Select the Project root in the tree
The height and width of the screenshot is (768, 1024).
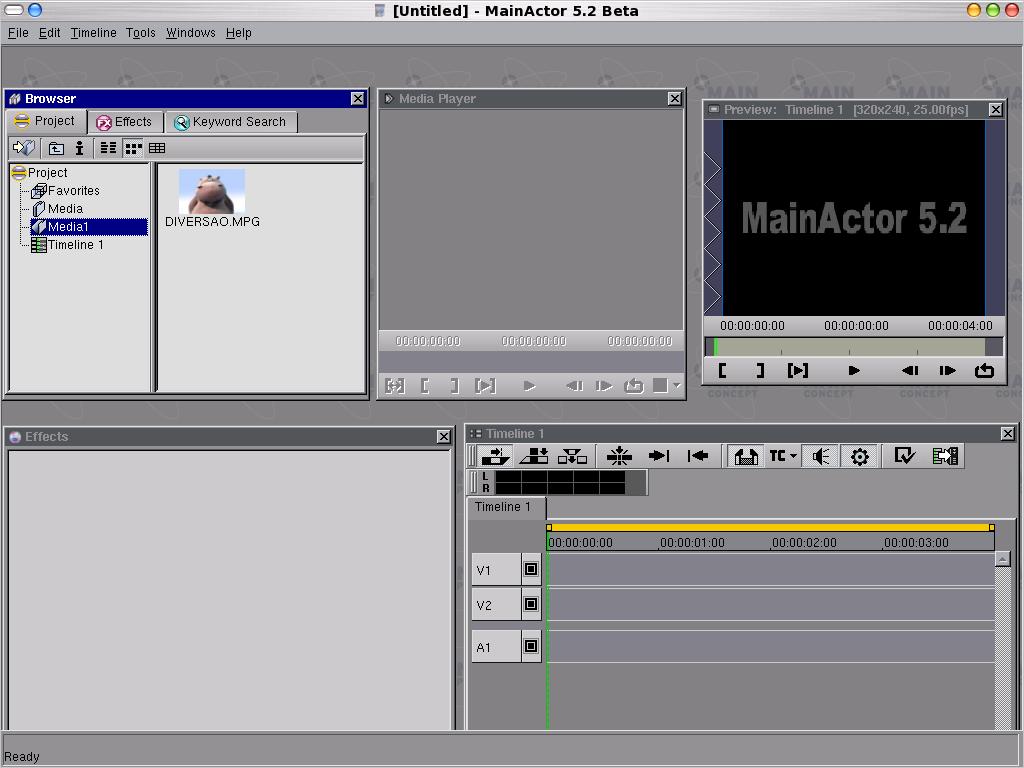pyautogui.click(x=39, y=172)
